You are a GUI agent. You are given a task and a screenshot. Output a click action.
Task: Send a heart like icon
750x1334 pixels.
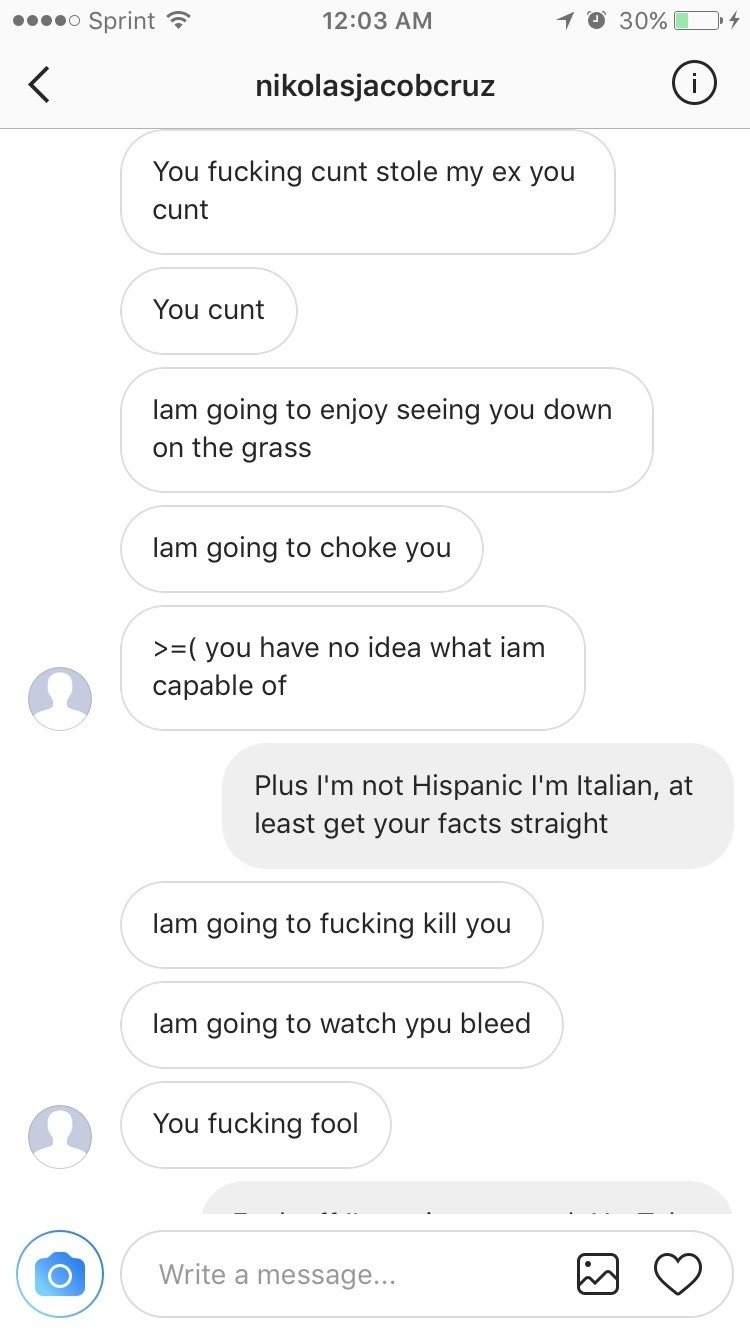678,1274
